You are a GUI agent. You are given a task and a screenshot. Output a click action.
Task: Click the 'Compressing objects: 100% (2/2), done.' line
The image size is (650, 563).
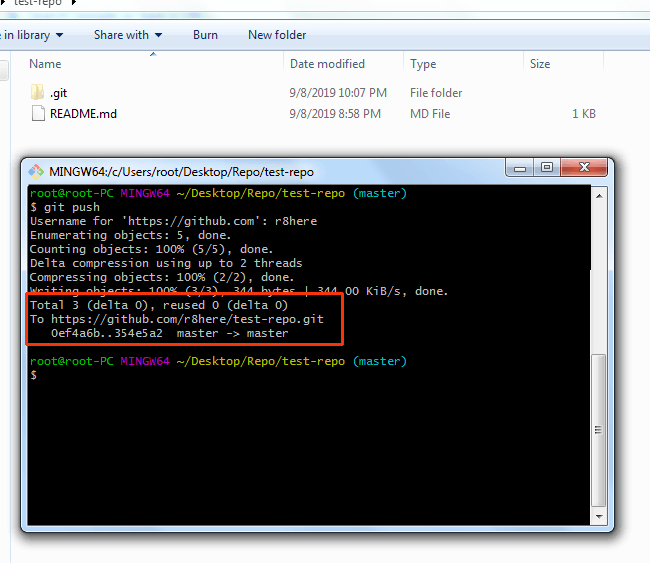coord(162,277)
